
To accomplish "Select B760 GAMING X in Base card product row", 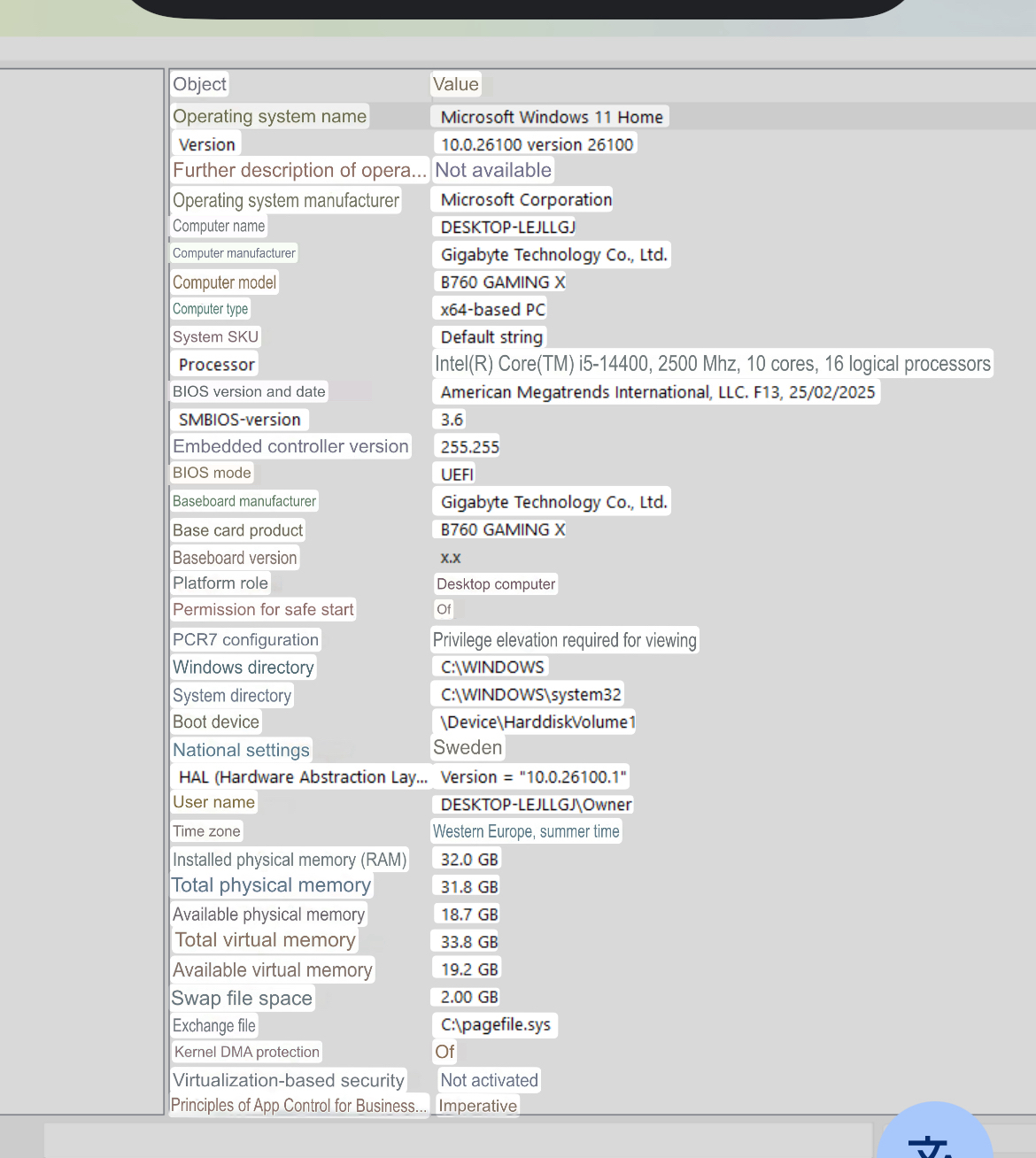I will [x=502, y=529].
